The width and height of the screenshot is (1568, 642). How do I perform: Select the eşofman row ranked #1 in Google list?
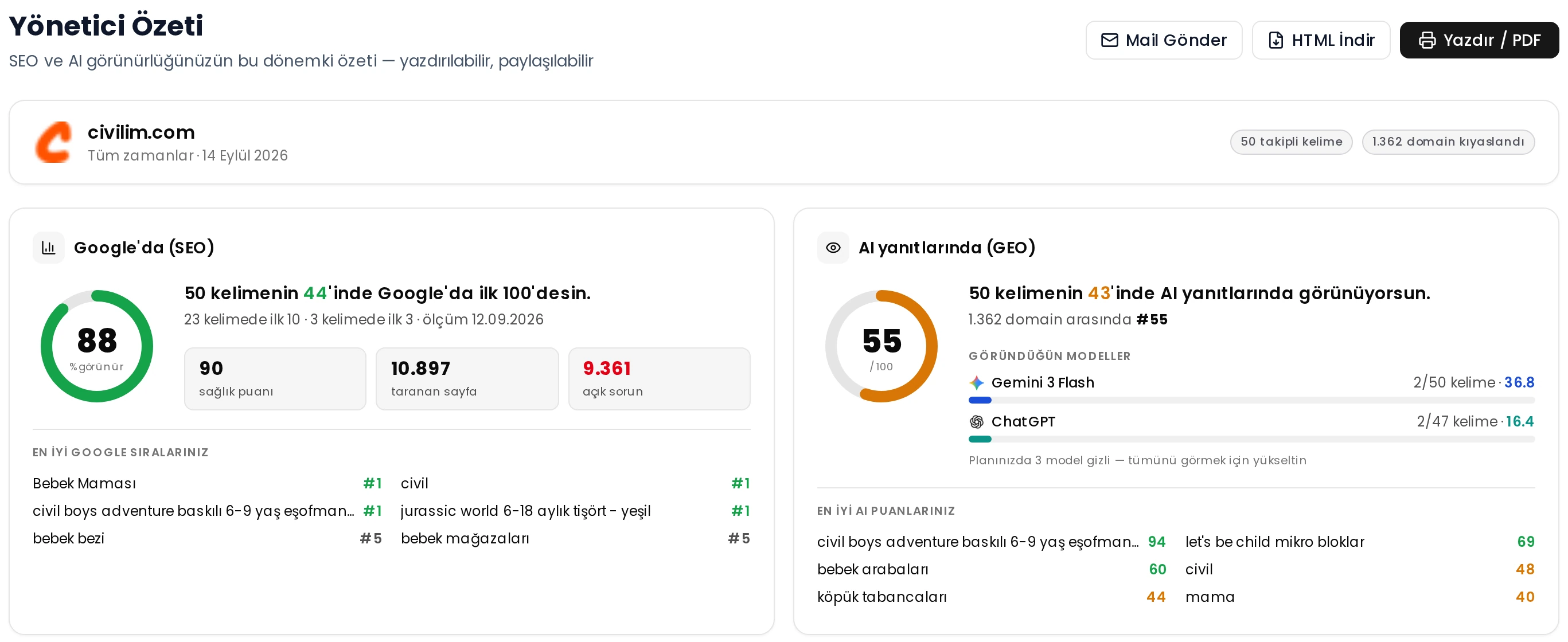click(x=207, y=511)
